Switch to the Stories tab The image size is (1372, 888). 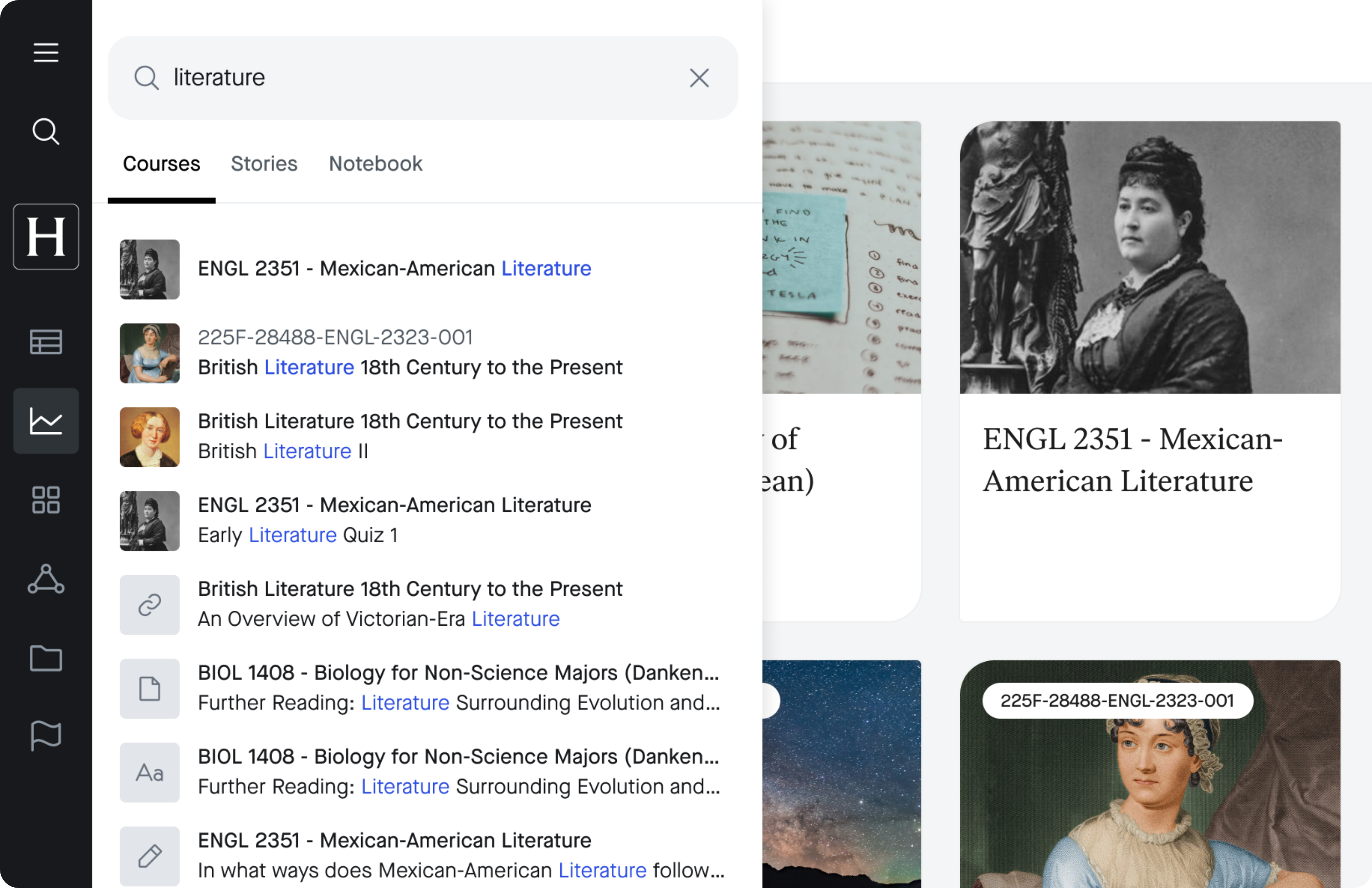coord(264,164)
